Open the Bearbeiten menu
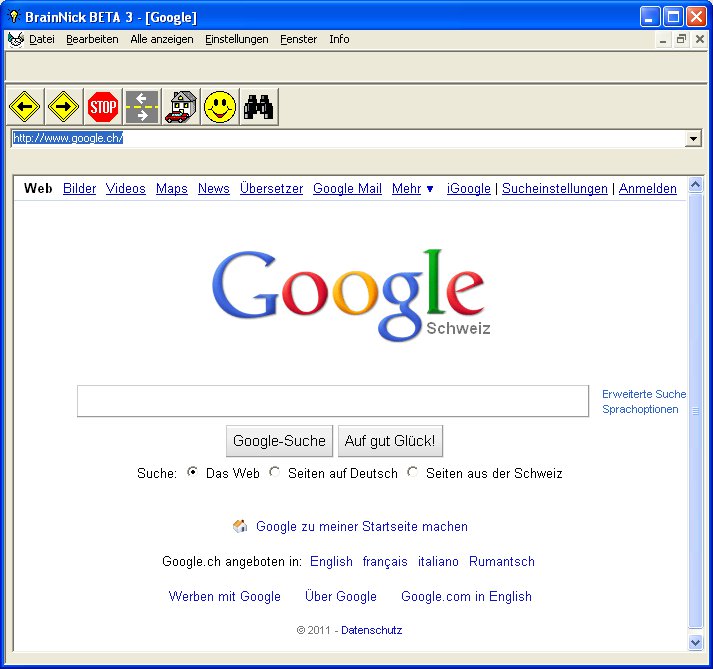The height and width of the screenshot is (669, 713). pyautogui.click(x=92, y=40)
